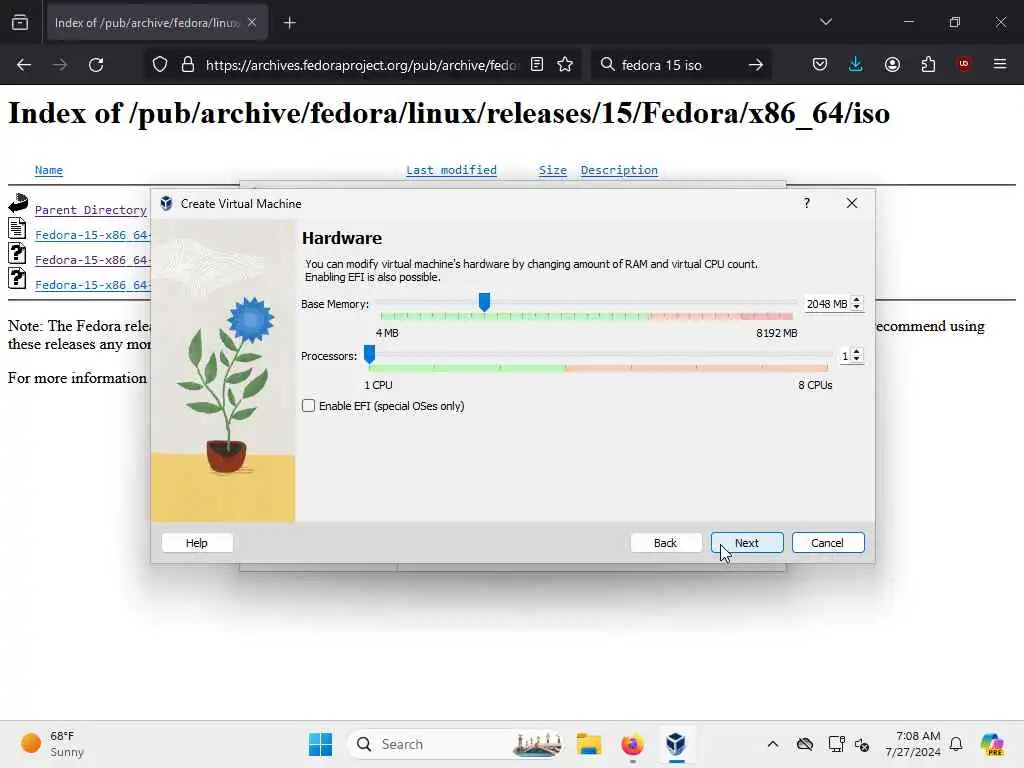Click the Parent Directory back arrow icon

click(18, 203)
